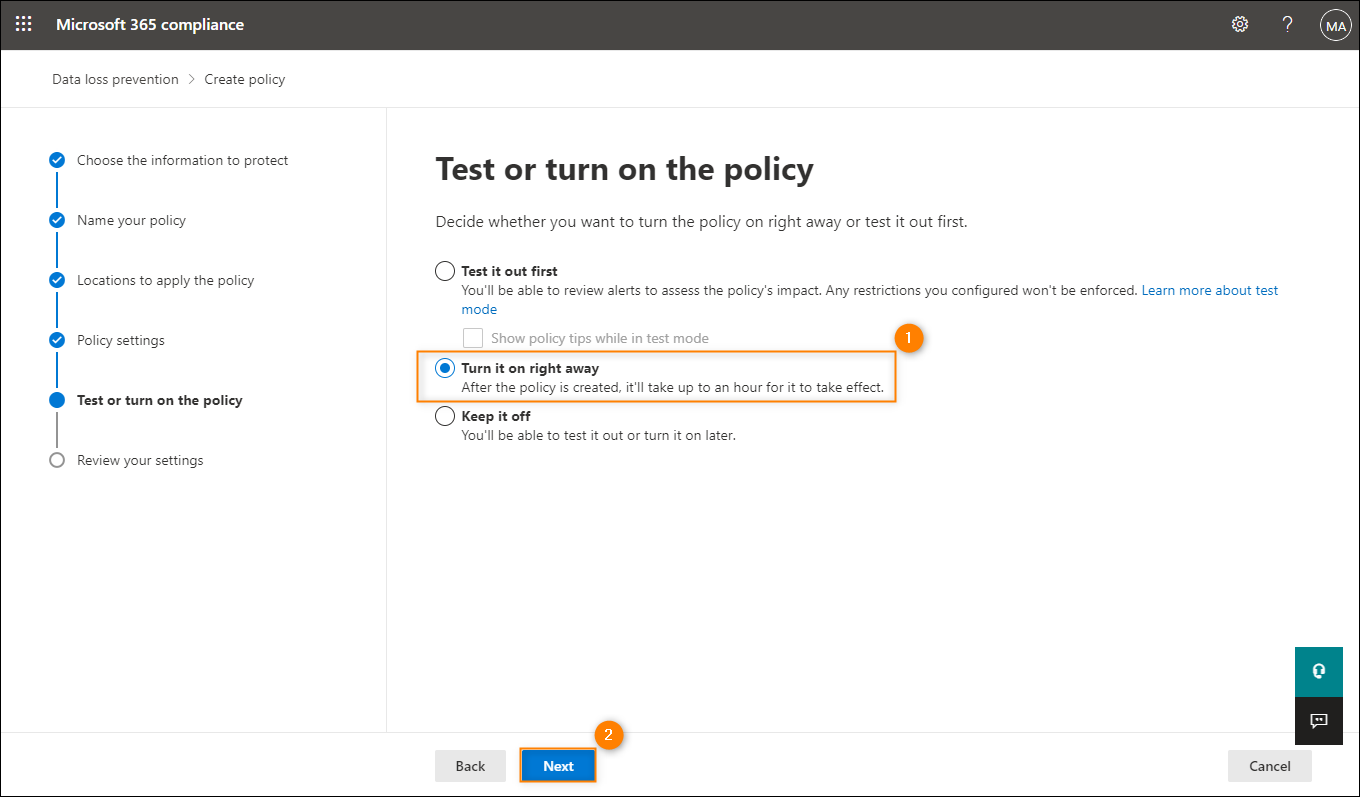The height and width of the screenshot is (797, 1360).
Task: Click the 'Test or turn on the policy' heading
Action: 624,169
